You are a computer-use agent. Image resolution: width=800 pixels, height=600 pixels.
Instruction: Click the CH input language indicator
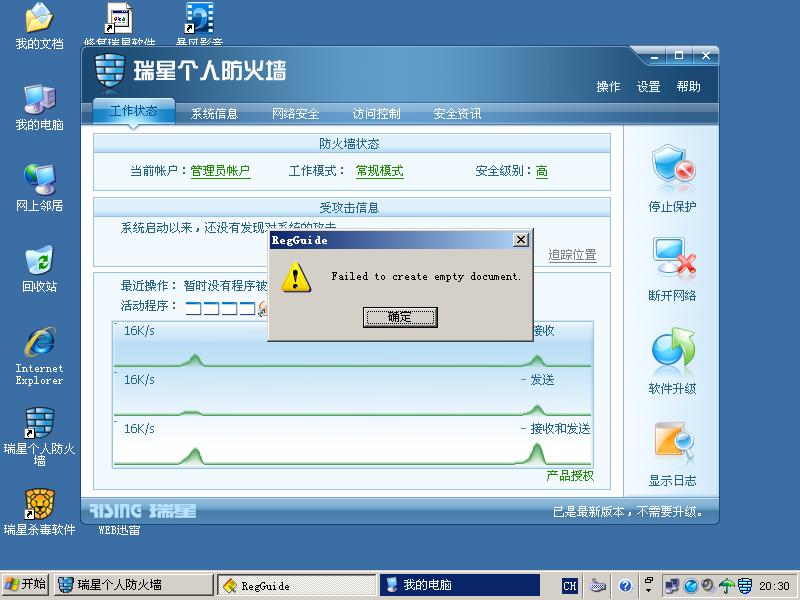569,586
